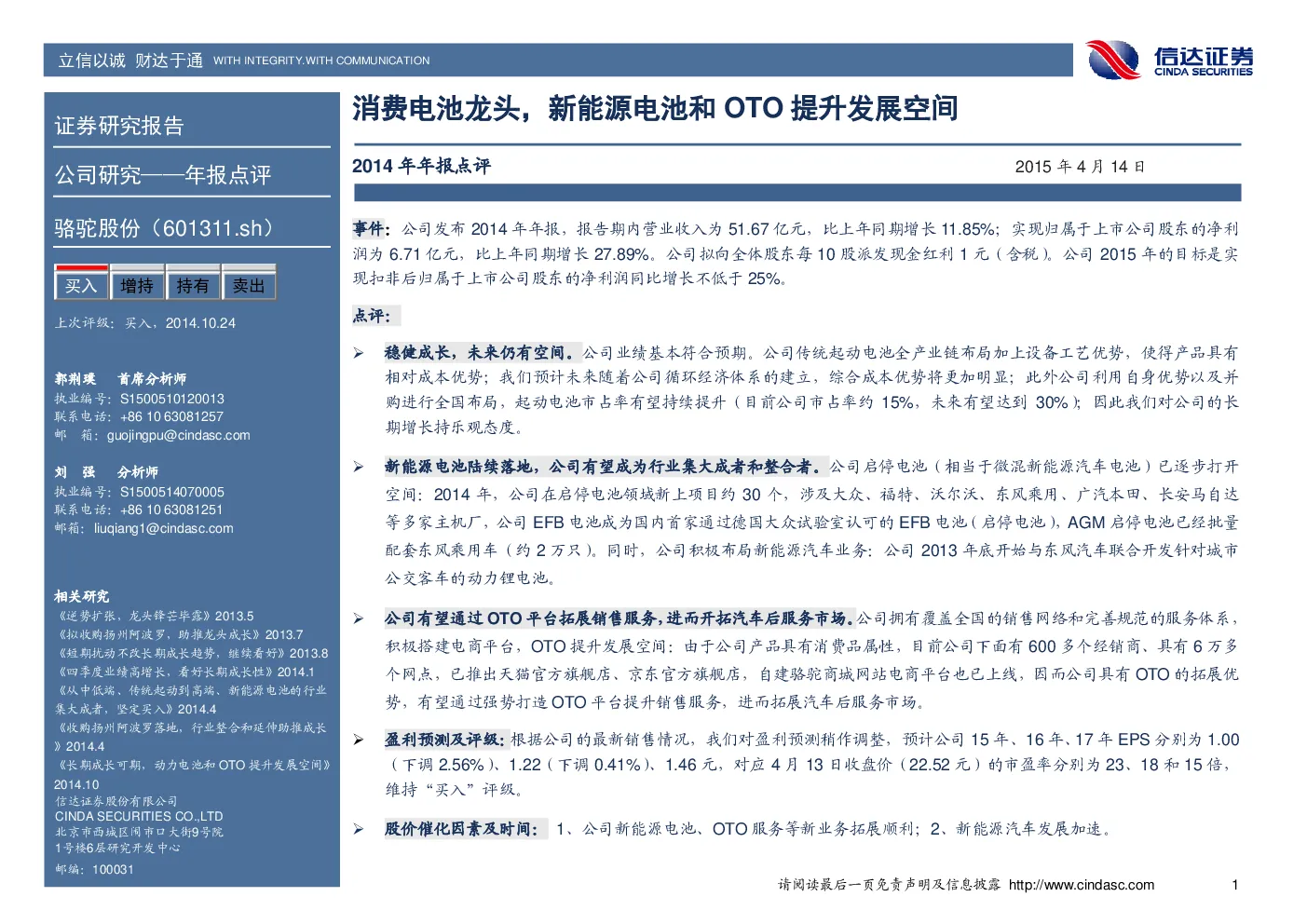
Task: Click phone number +86 10 63081257
Action: click(172, 416)
